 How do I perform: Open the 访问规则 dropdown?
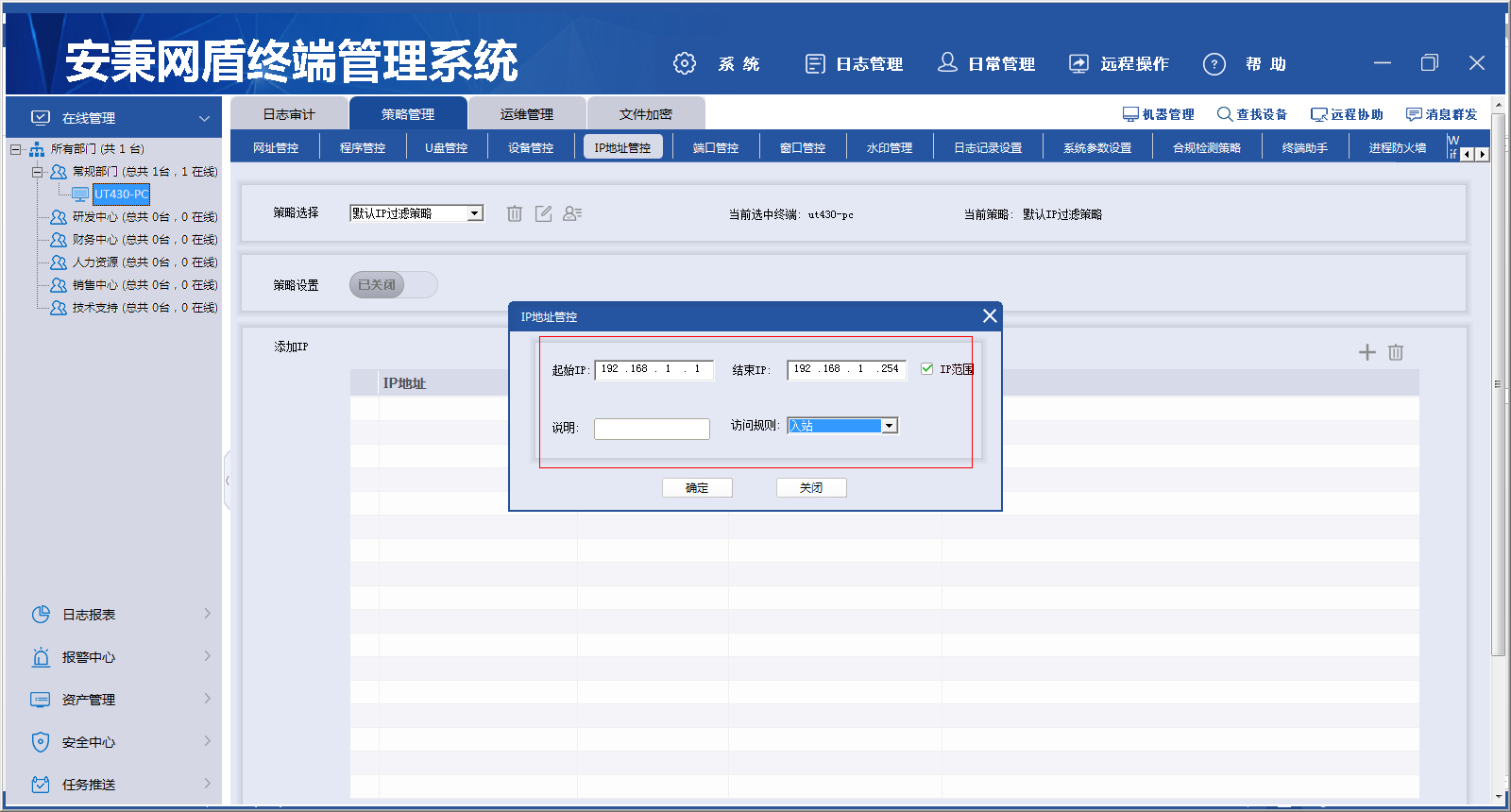pos(889,426)
